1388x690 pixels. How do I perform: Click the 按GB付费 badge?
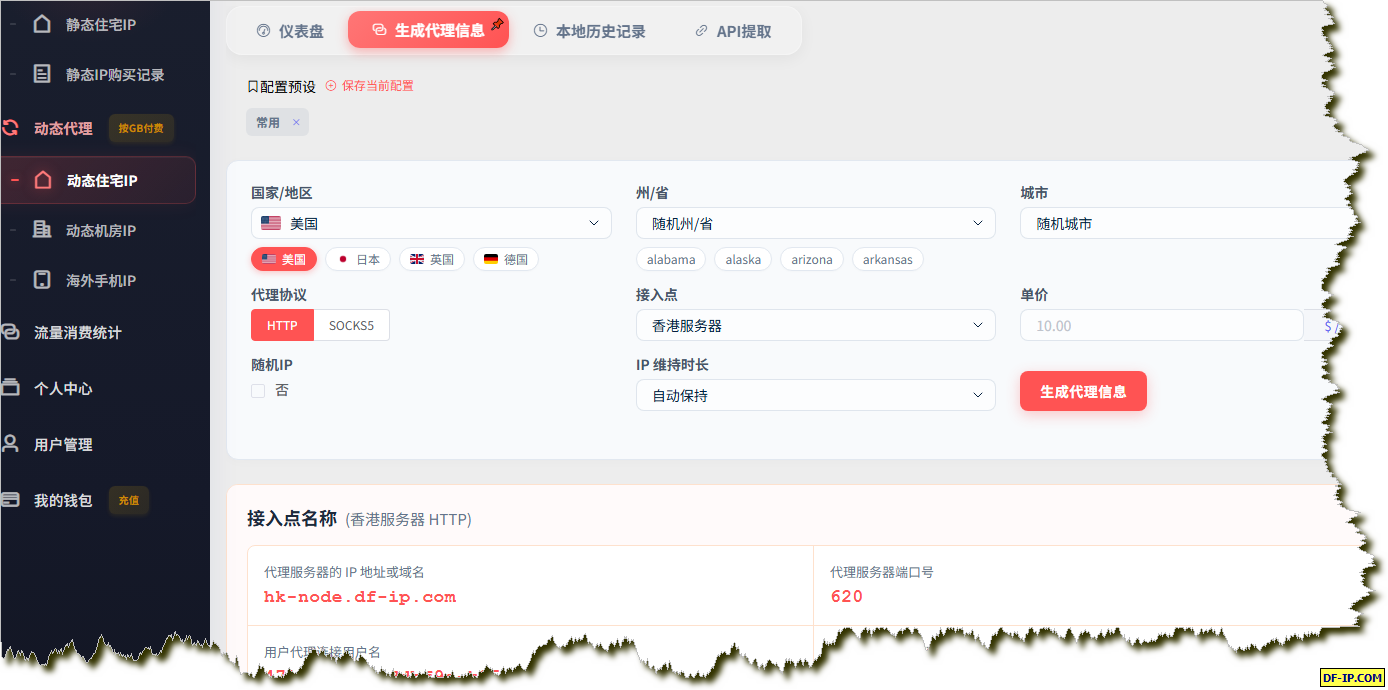click(x=141, y=128)
